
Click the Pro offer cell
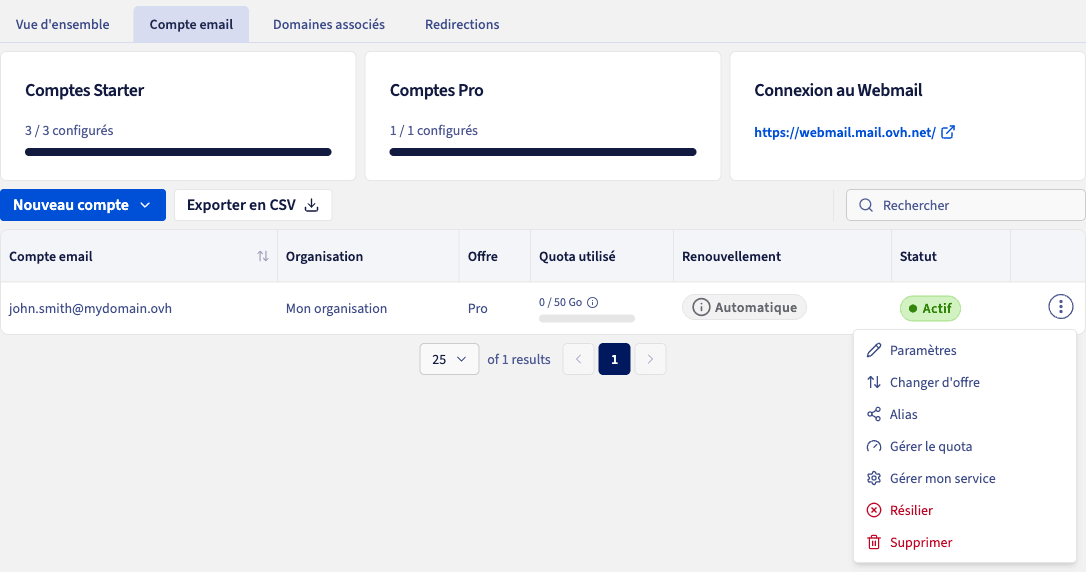tap(477, 308)
